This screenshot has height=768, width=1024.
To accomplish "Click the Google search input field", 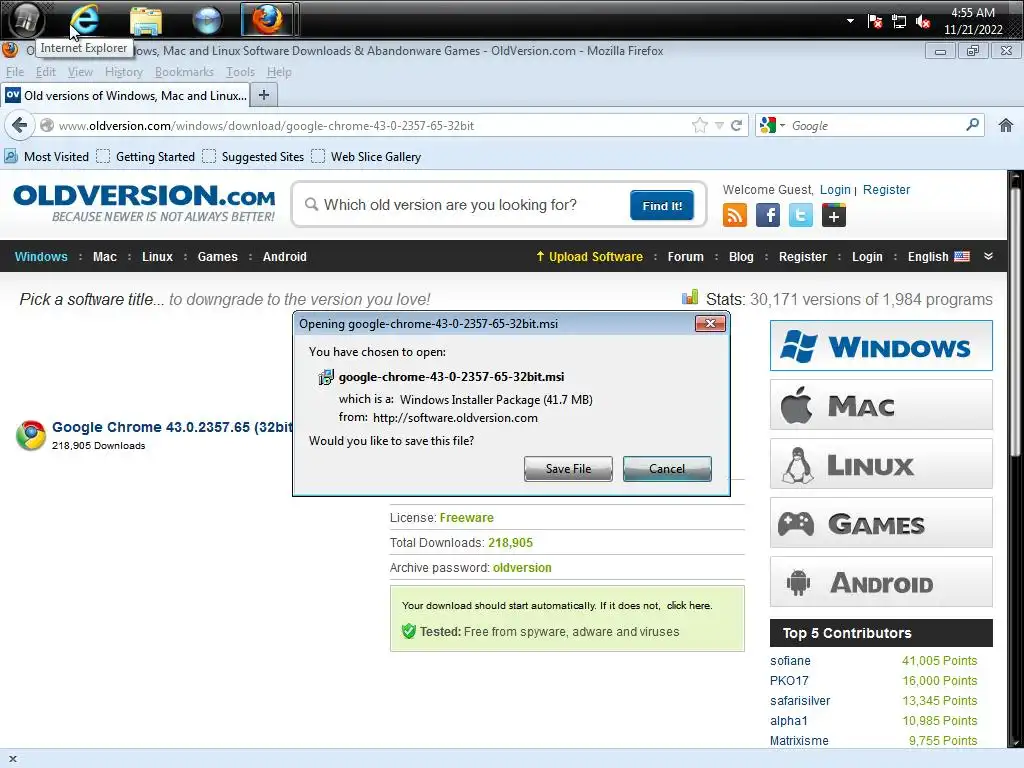I will coord(875,125).
